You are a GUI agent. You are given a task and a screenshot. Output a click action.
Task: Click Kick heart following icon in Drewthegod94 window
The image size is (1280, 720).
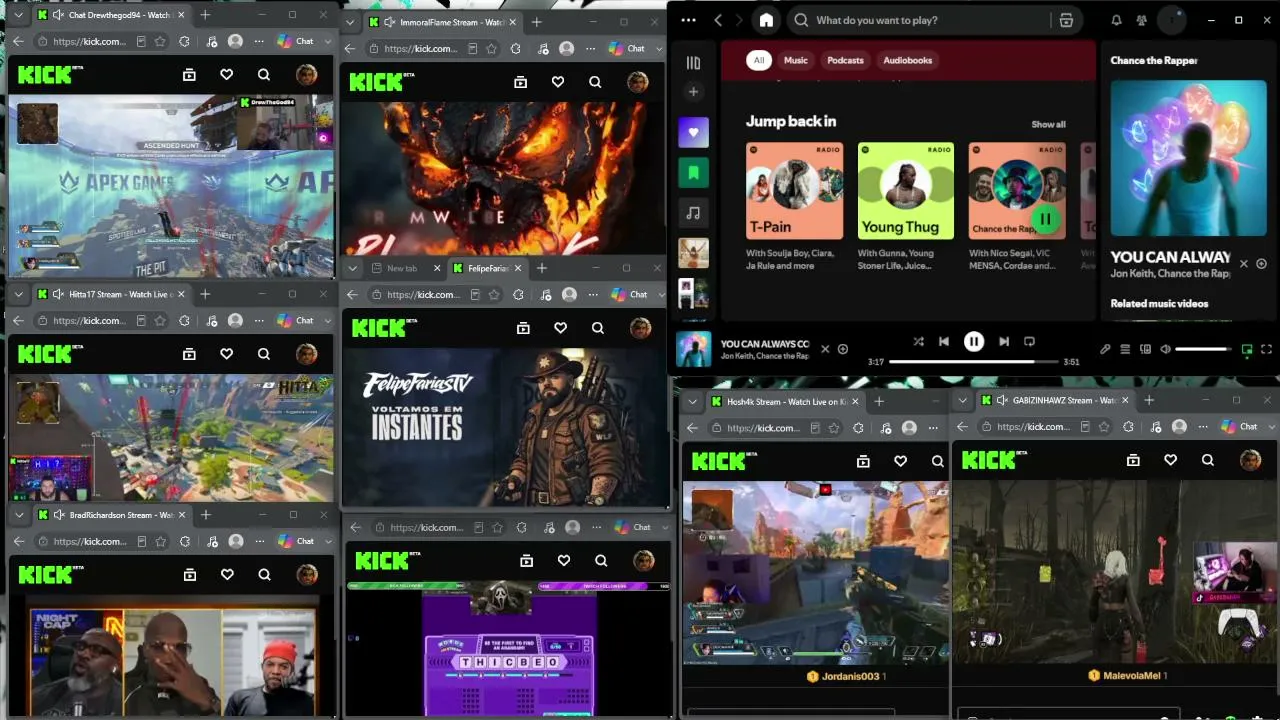coord(226,74)
